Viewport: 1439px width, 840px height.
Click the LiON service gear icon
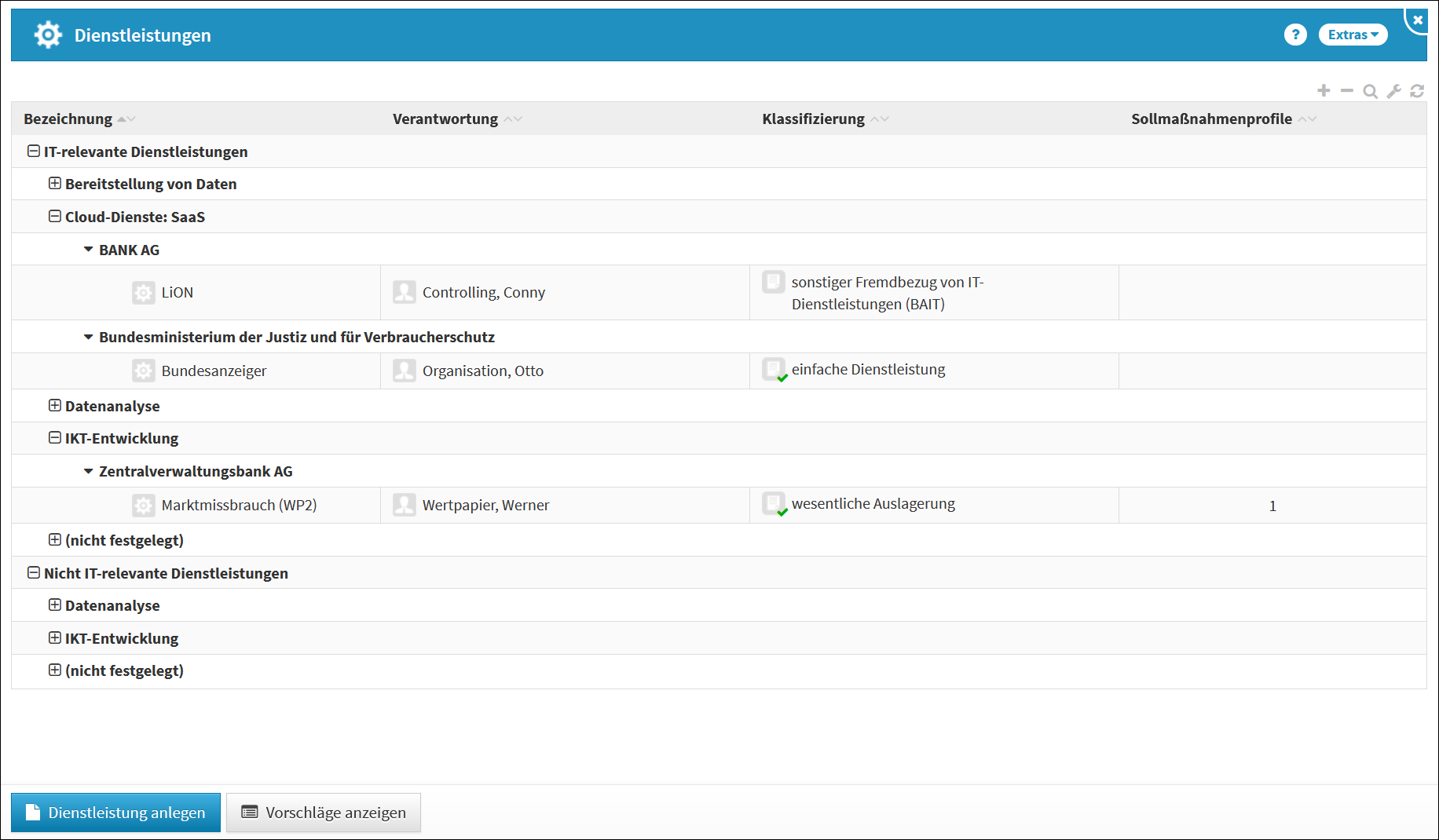click(143, 293)
